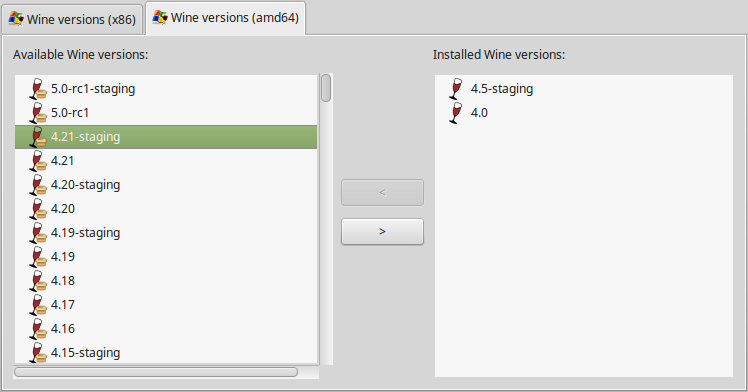This screenshot has height=392, width=748.
Task: Click the icon of the highlighted 4.21-staging entry
Action: click(x=38, y=137)
